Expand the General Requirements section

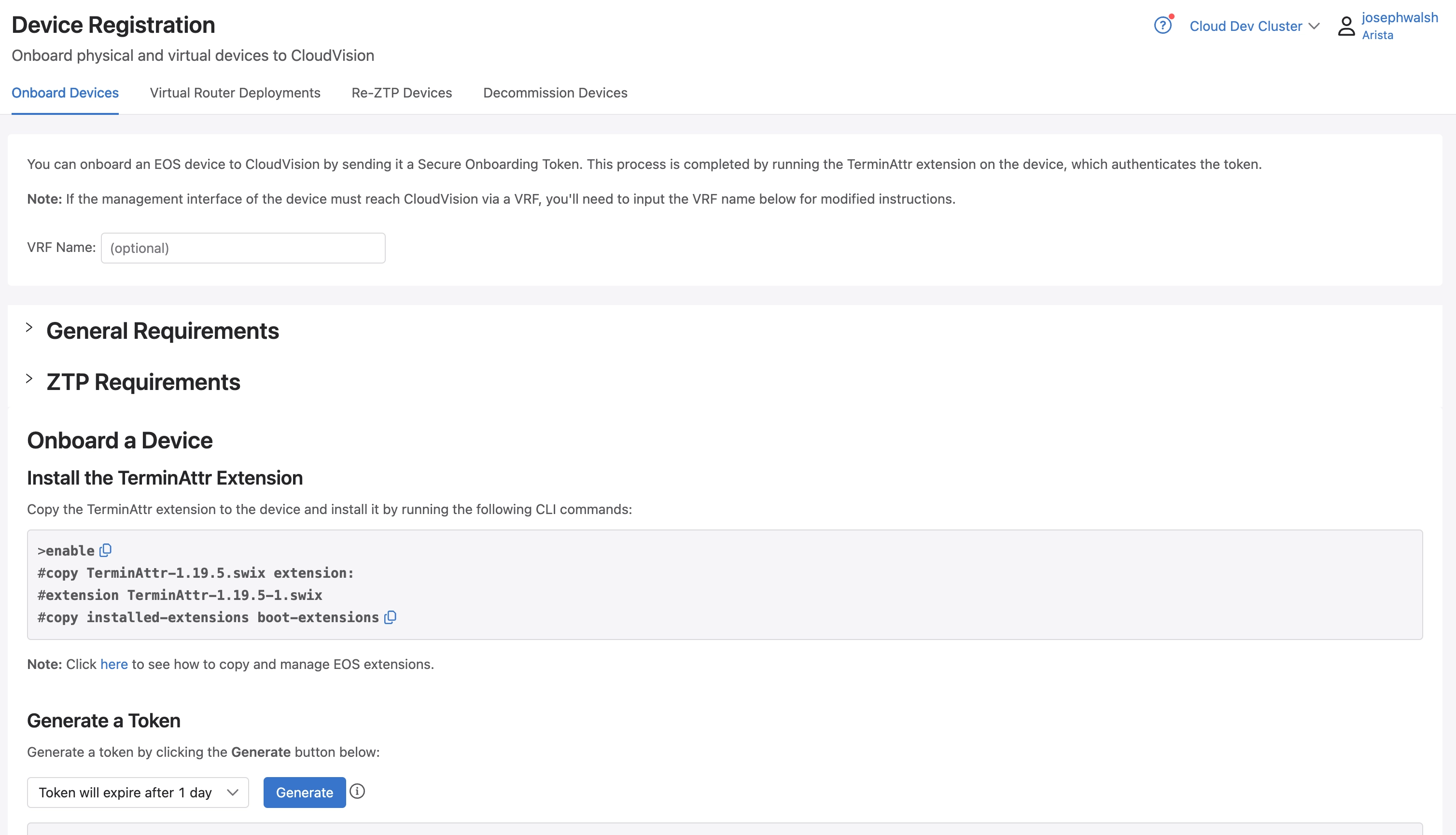(29, 327)
